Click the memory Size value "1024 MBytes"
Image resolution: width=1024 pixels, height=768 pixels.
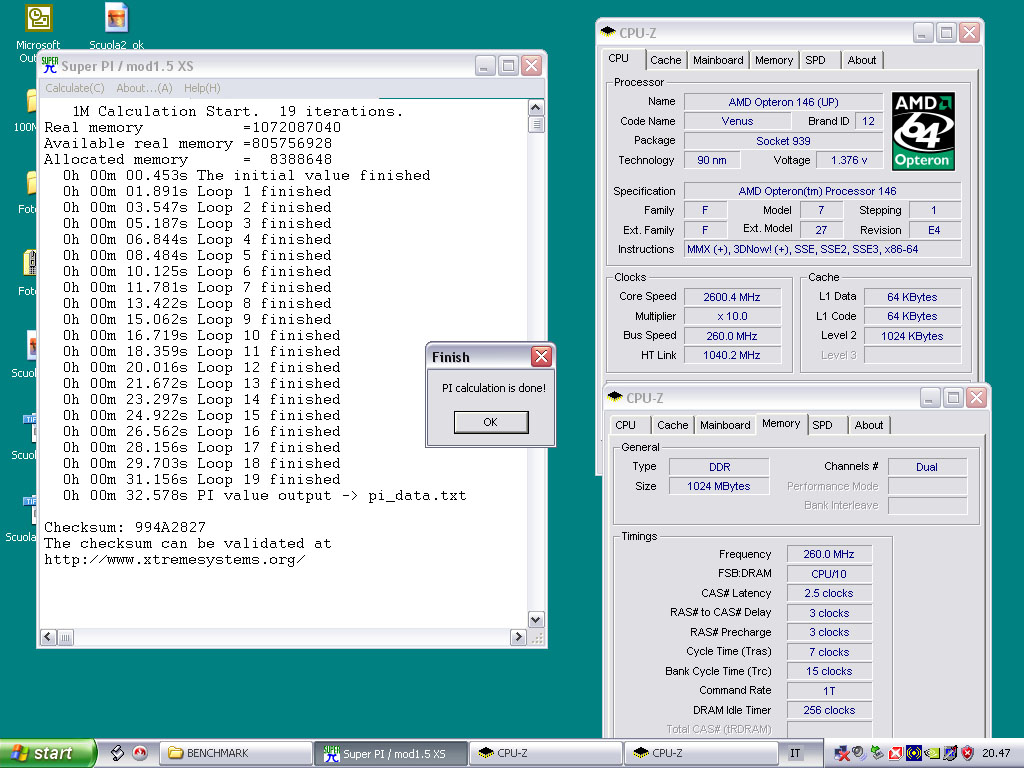pos(719,486)
